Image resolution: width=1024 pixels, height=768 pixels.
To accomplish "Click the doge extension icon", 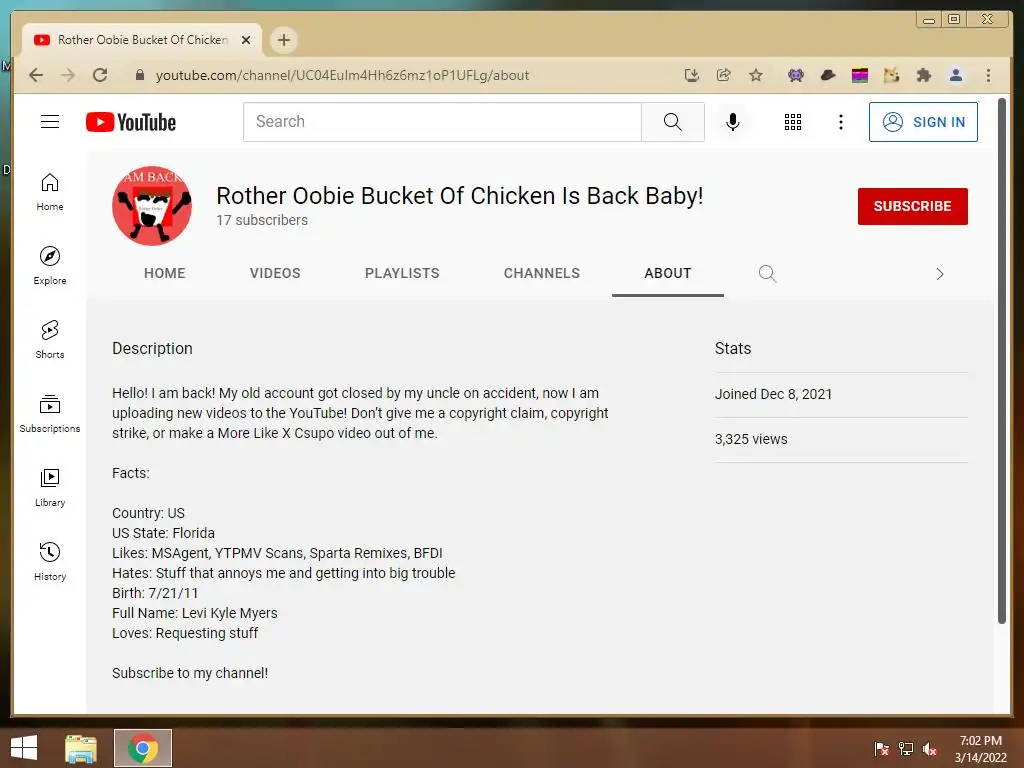I will coord(891,75).
